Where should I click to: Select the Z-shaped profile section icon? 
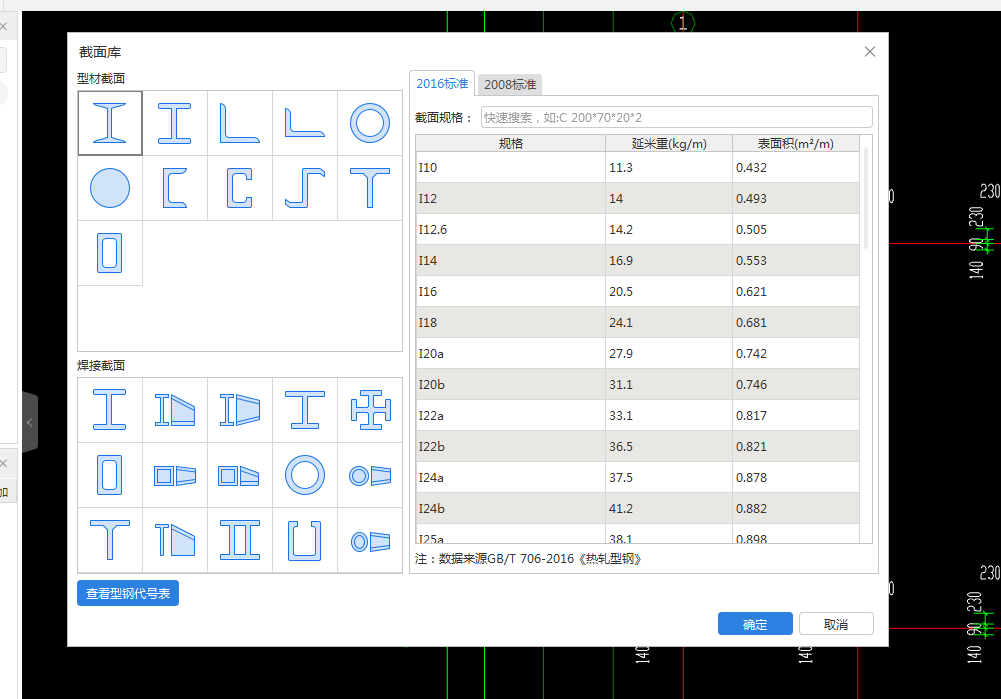point(305,188)
